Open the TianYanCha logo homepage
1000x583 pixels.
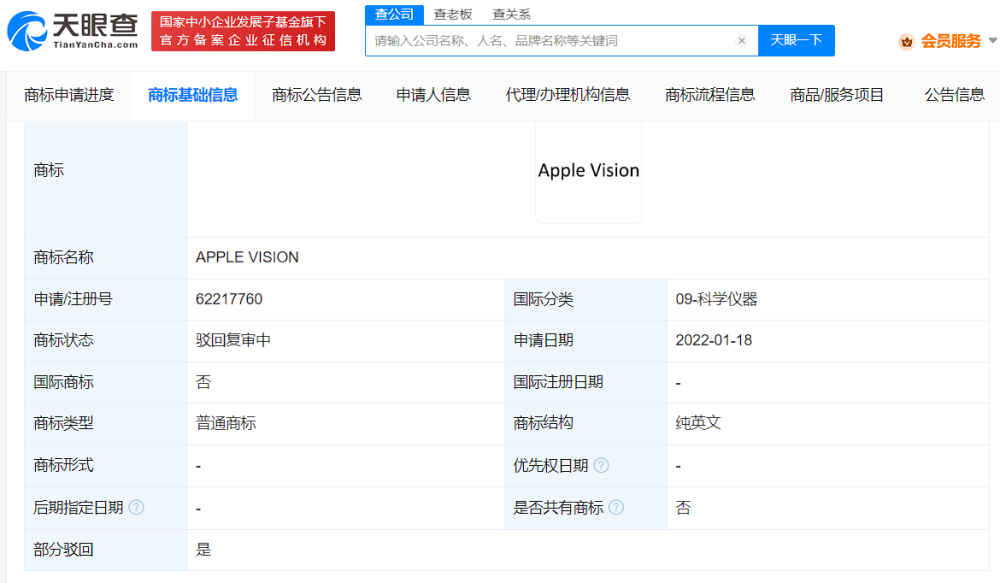[x=73, y=31]
